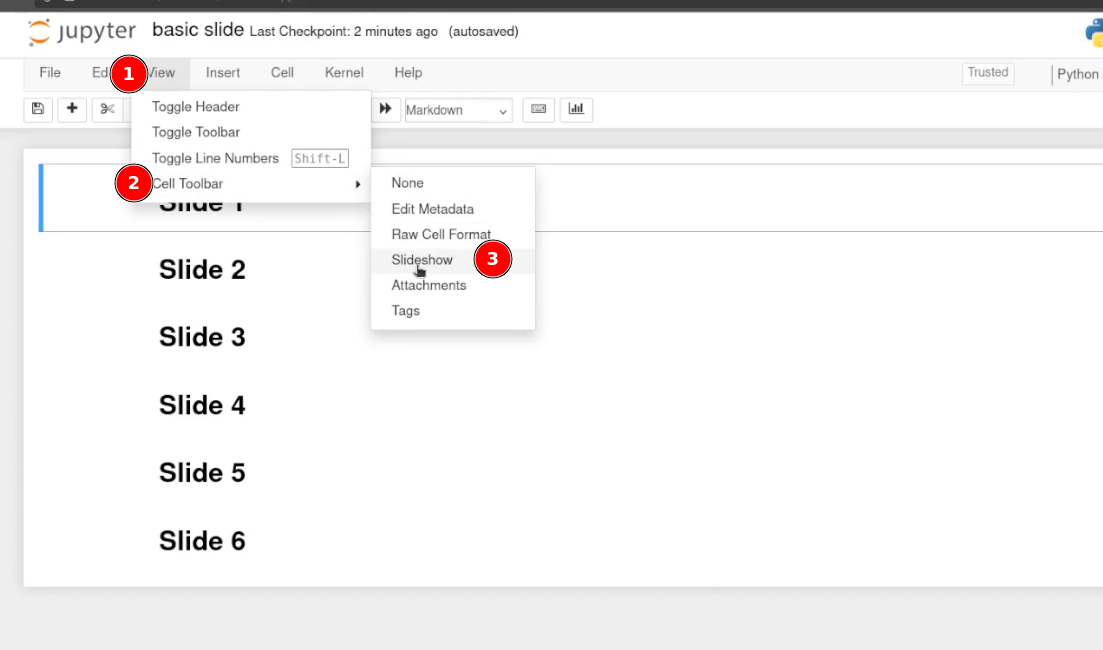Image resolution: width=1103 pixels, height=650 pixels.
Task: Open the Markdown cell type dropdown
Action: [x=458, y=110]
